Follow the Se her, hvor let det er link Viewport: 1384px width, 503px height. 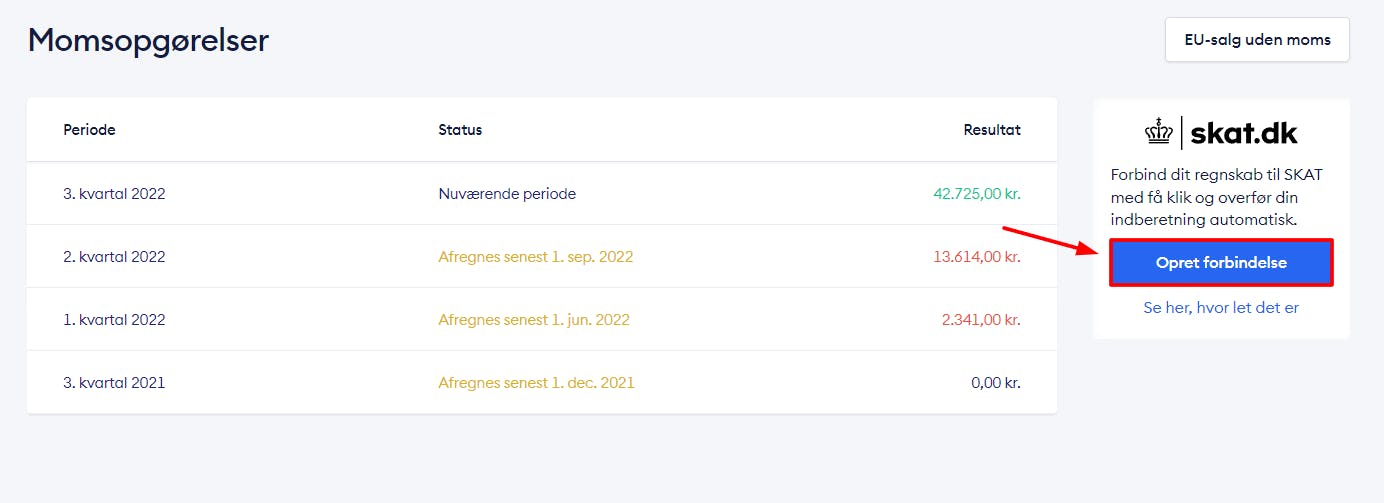(x=1221, y=308)
